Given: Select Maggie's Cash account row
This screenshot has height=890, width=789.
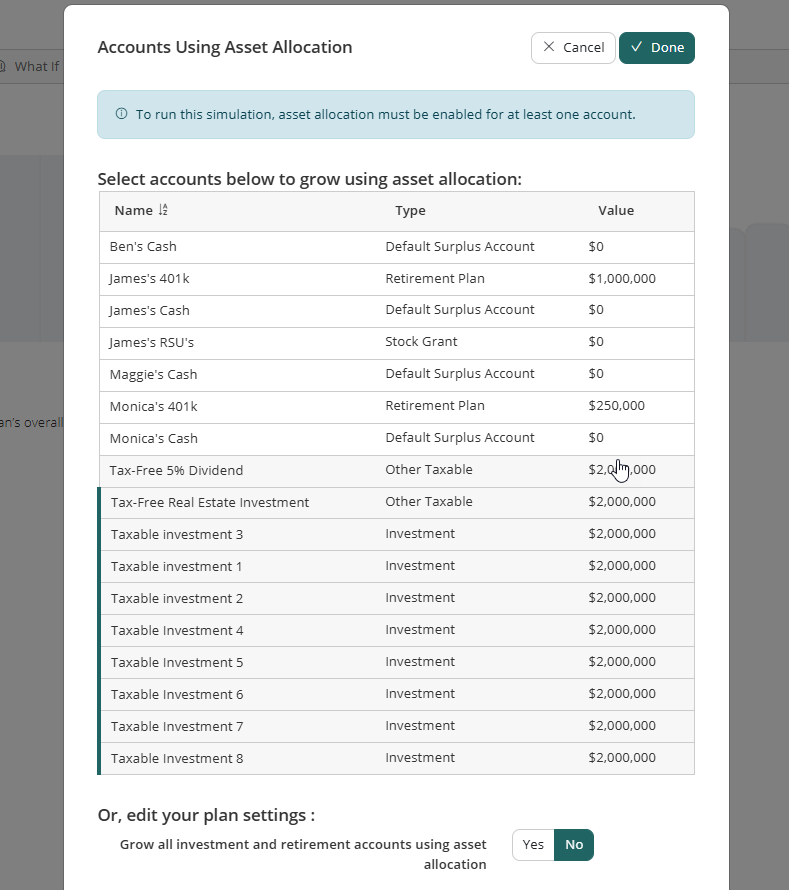Looking at the screenshot, I should click(x=396, y=375).
